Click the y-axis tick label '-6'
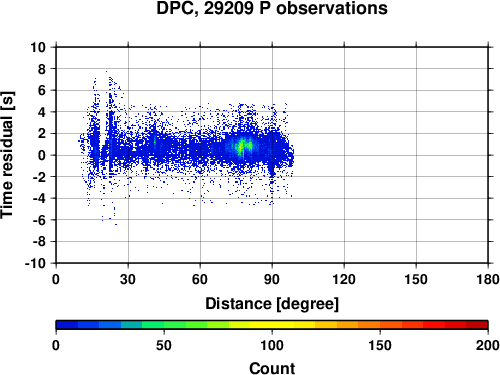Viewport: 500px width, 375px height. tap(39, 220)
